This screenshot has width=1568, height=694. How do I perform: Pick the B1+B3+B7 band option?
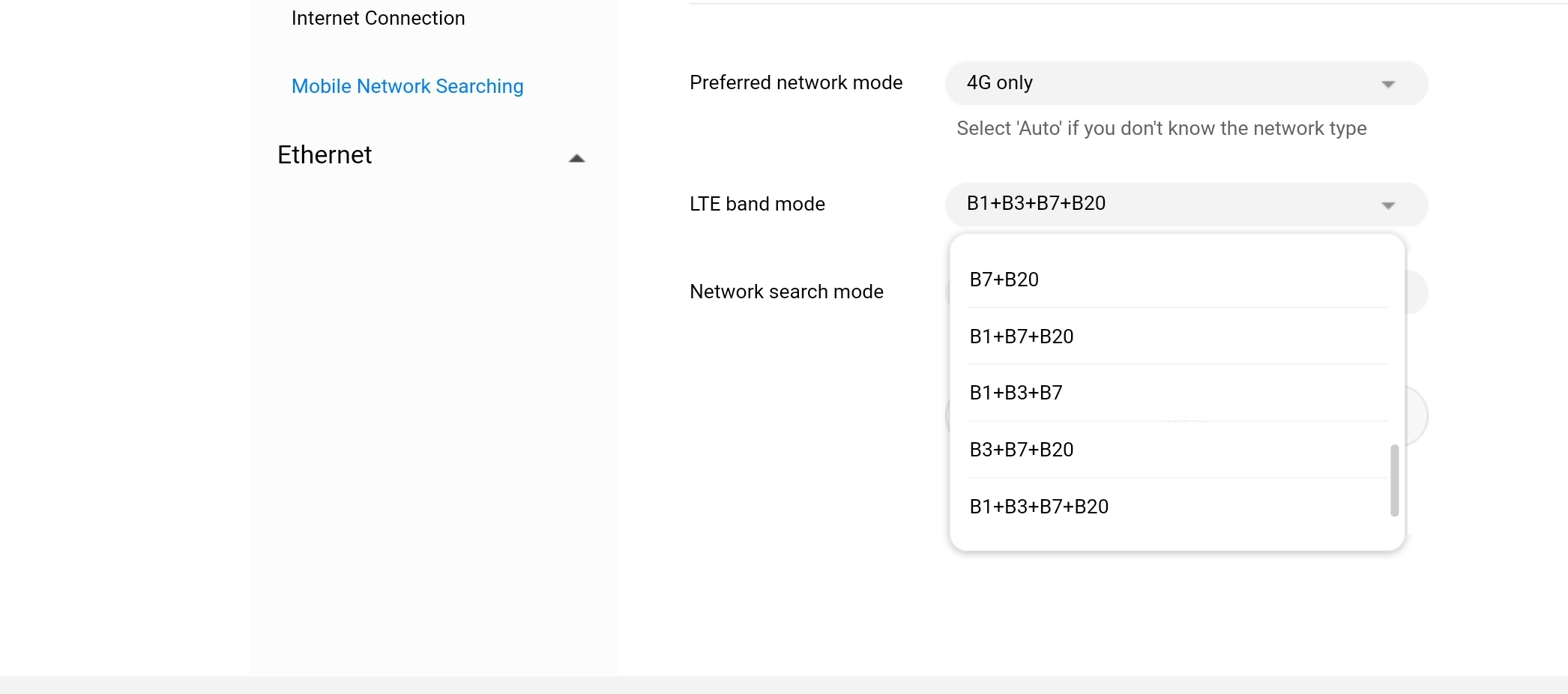tap(1016, 393)
